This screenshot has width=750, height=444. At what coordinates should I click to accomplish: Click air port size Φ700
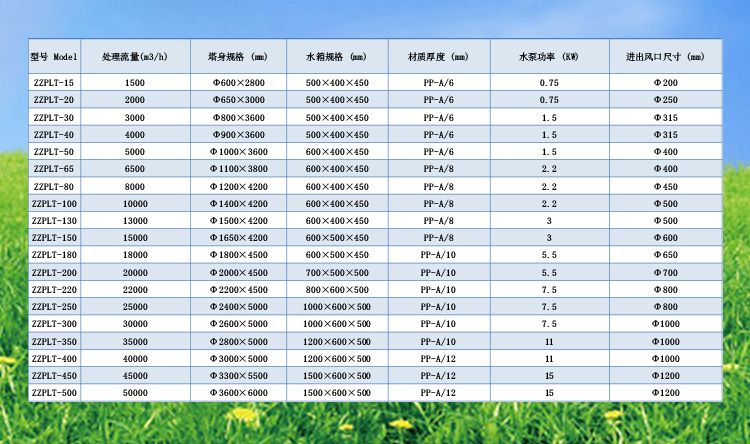(666, 273)
